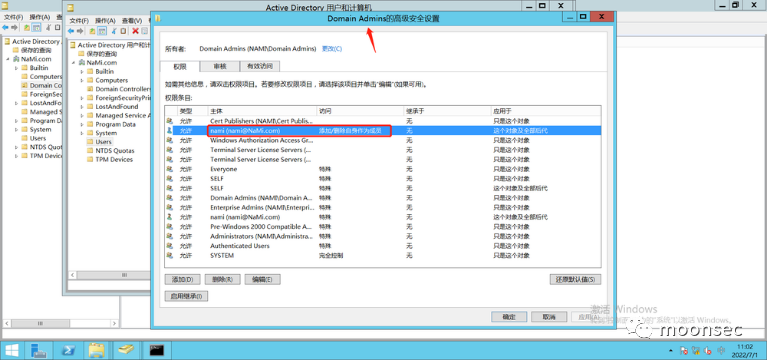Open 操作(A) menu in middle window

(105, 21)
